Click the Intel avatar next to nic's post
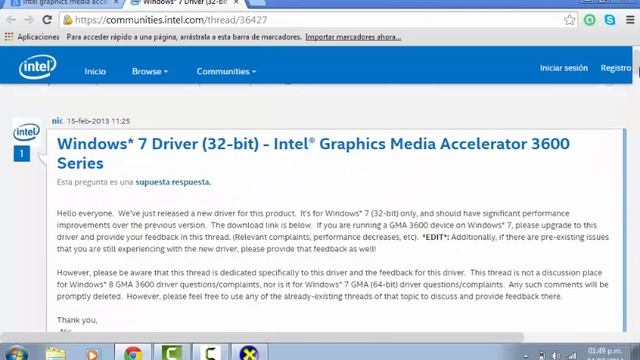 click(27, 132)
